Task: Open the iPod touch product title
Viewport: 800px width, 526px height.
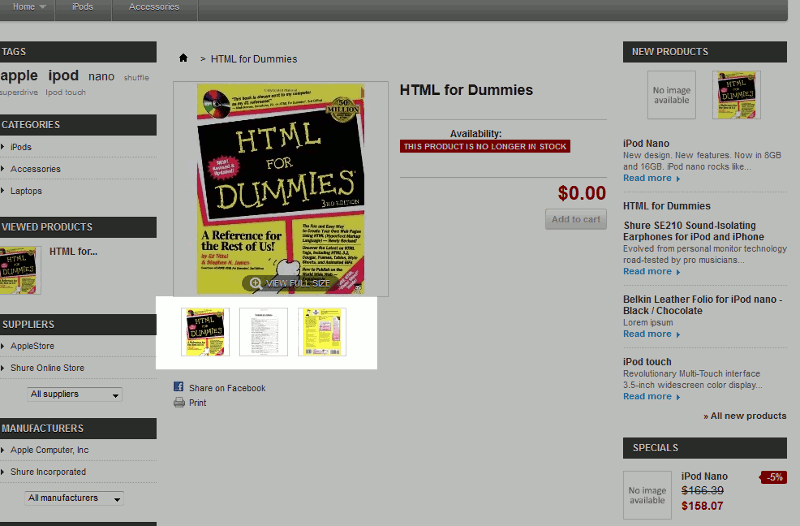Action: [x=647, y=362]
